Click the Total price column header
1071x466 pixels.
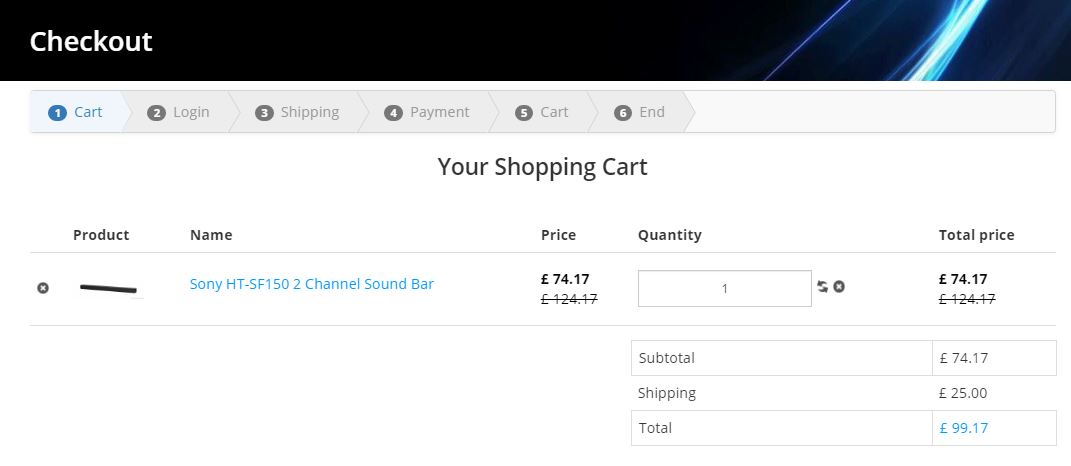[x=976, y=235]
